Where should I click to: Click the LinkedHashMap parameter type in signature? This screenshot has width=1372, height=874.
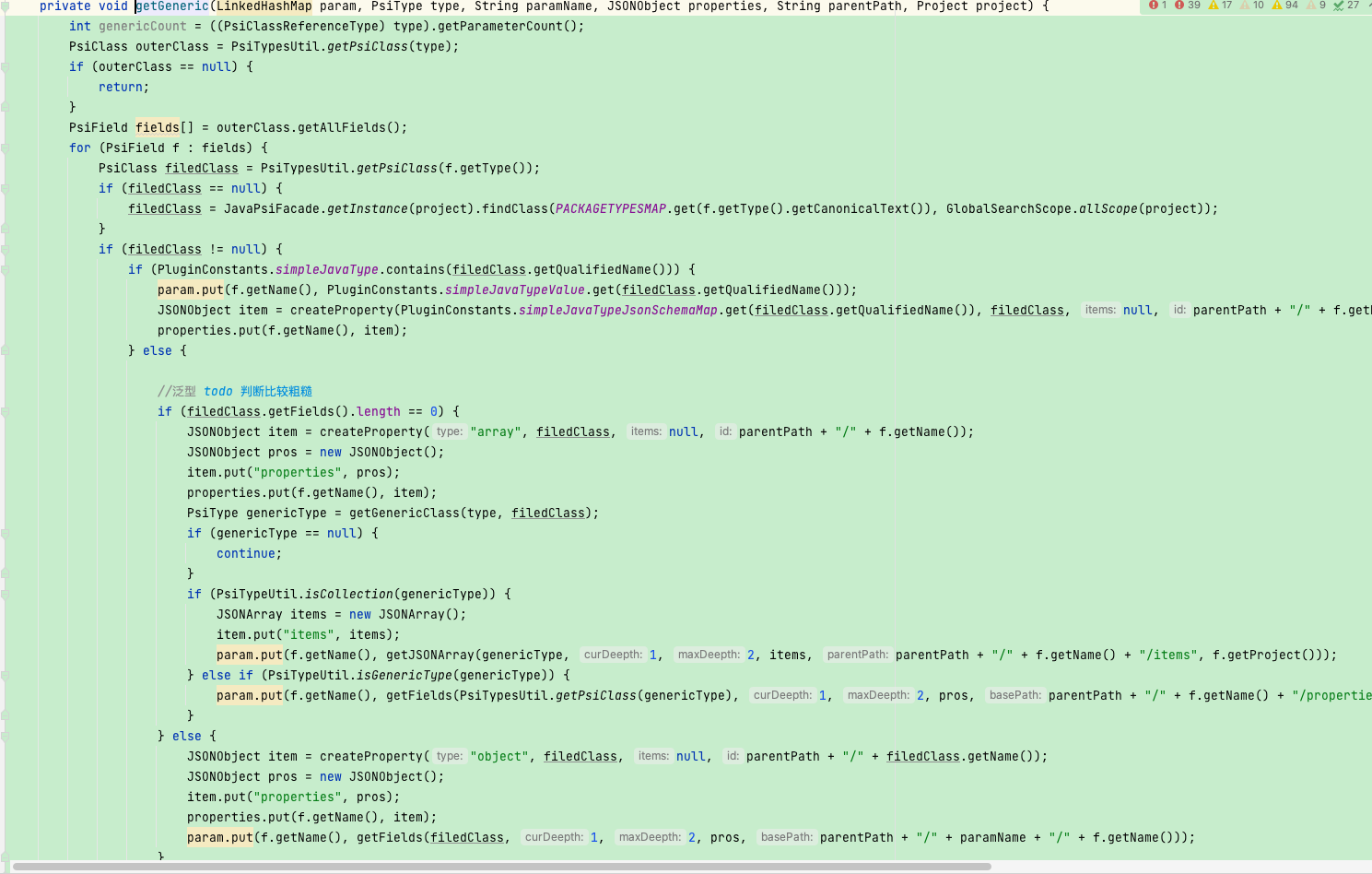point(264,6)
